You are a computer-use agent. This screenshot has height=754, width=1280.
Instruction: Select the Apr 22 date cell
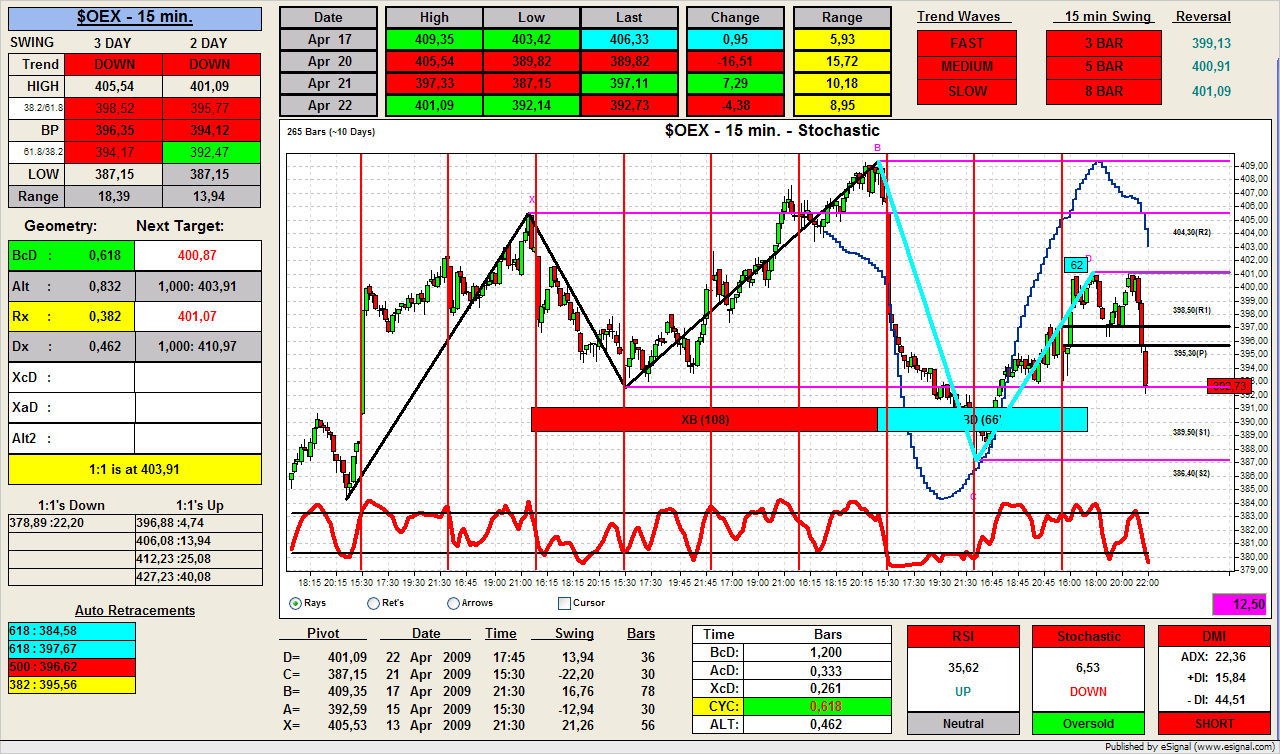click(x=328, y=106)
